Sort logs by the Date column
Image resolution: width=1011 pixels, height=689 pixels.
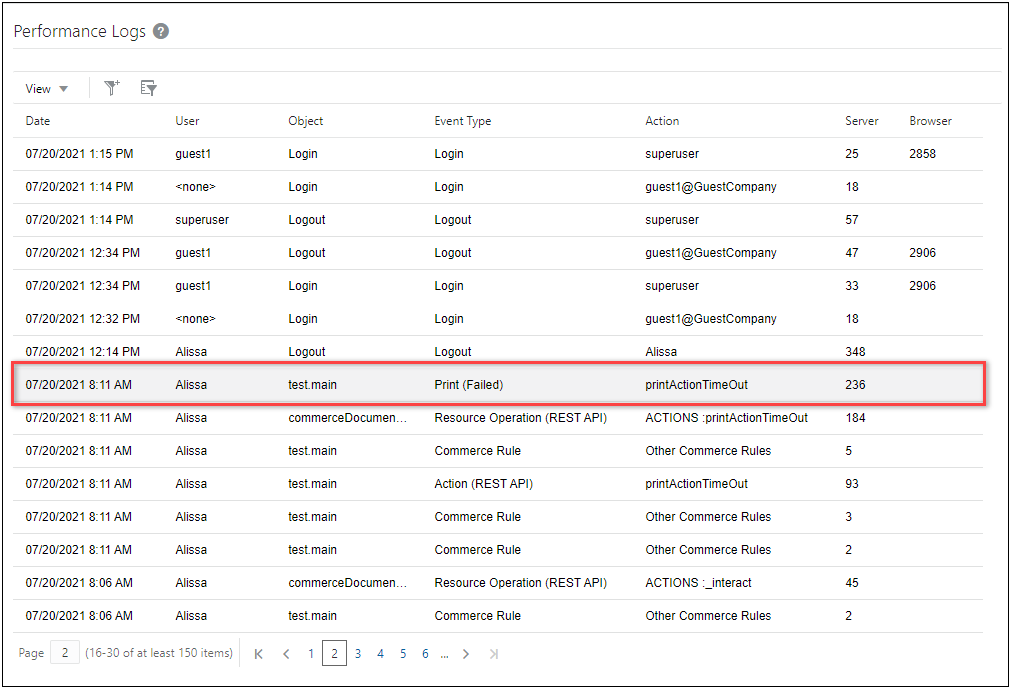[37, 120]
